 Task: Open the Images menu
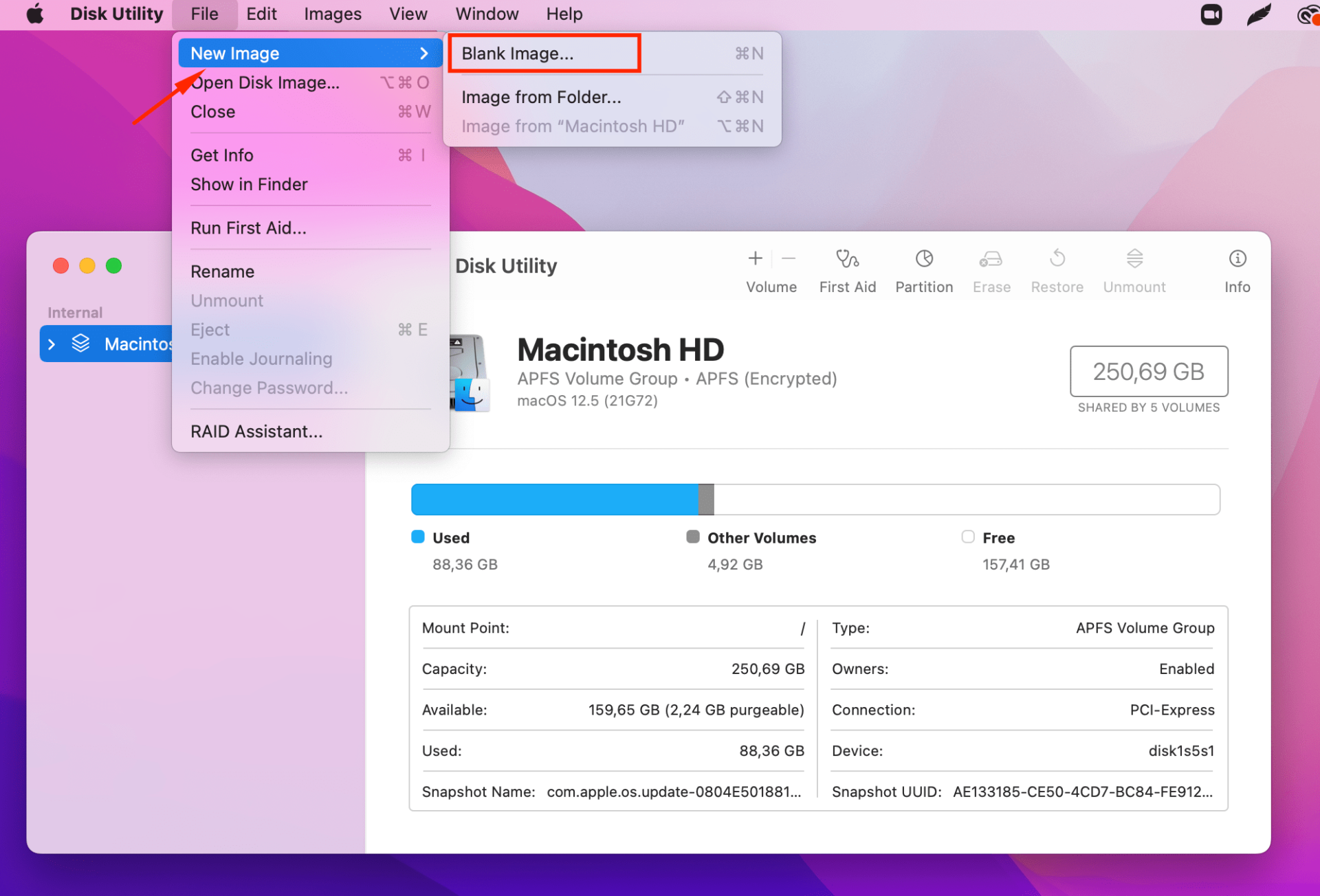(332, 14)
